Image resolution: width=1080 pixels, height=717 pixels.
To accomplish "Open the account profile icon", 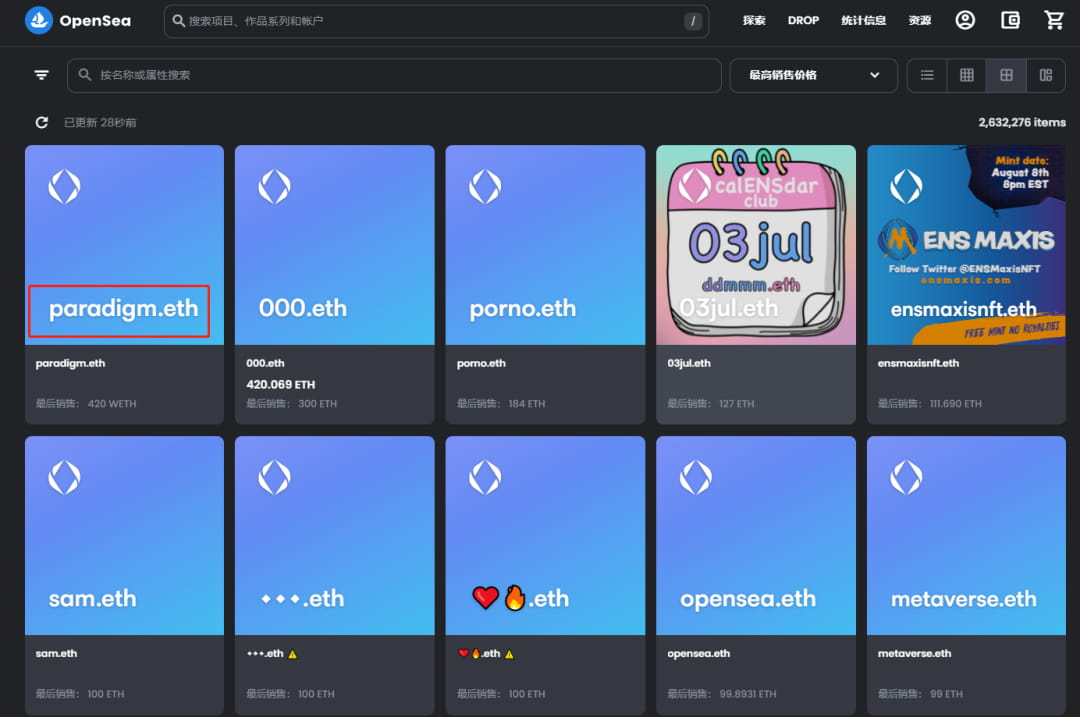I will pyautogui.click(x=965, y=20).
